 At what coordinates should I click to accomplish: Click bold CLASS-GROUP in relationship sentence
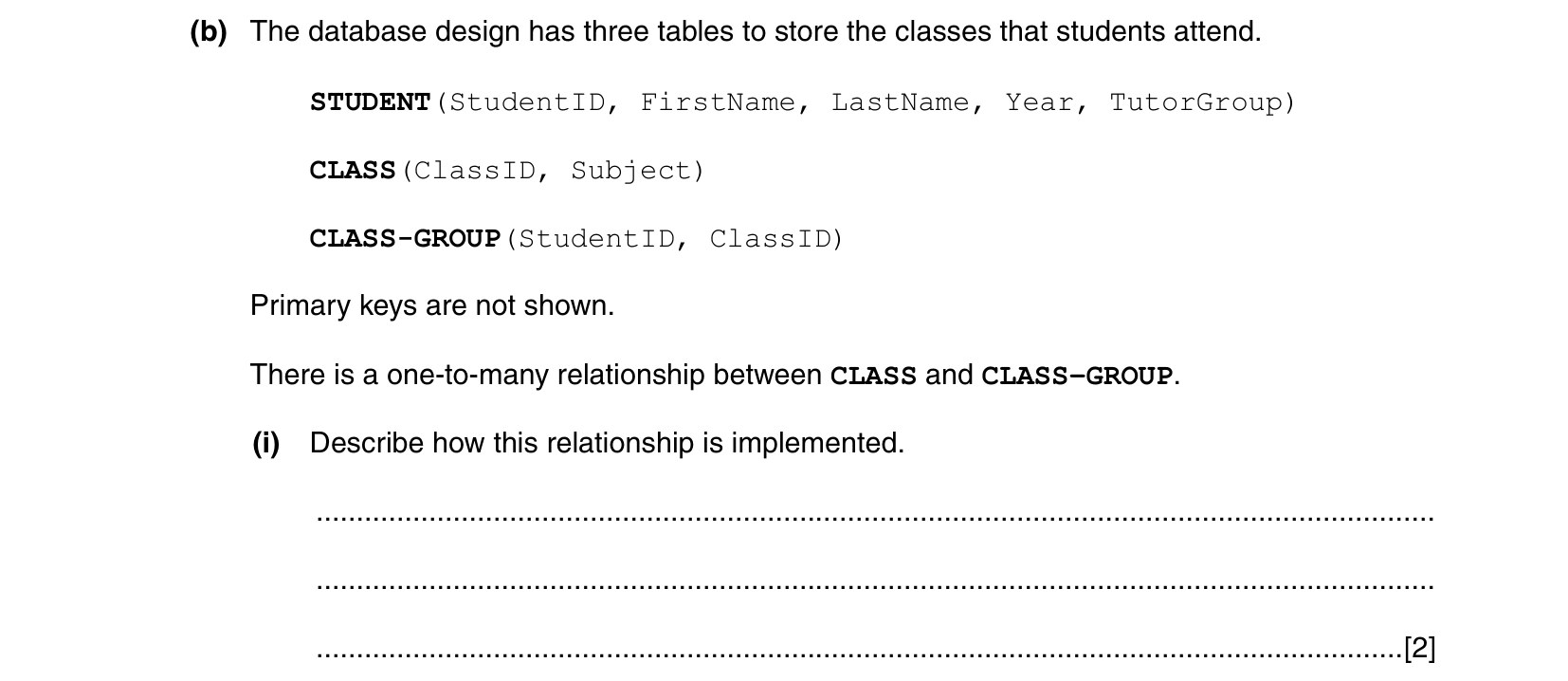1077,377
